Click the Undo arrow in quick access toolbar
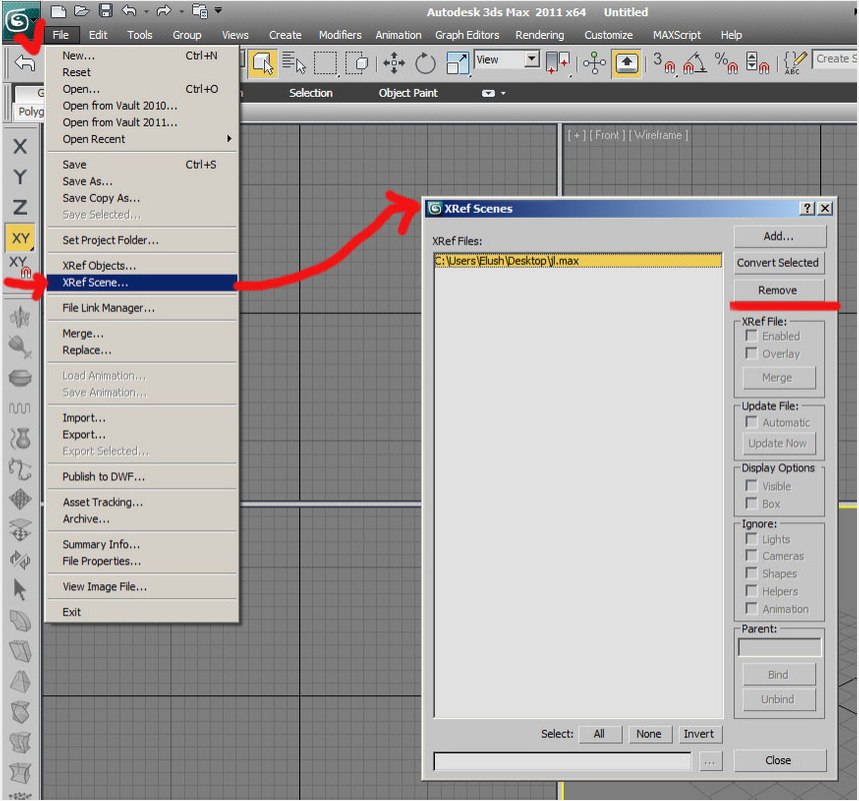 click(129, 11)
